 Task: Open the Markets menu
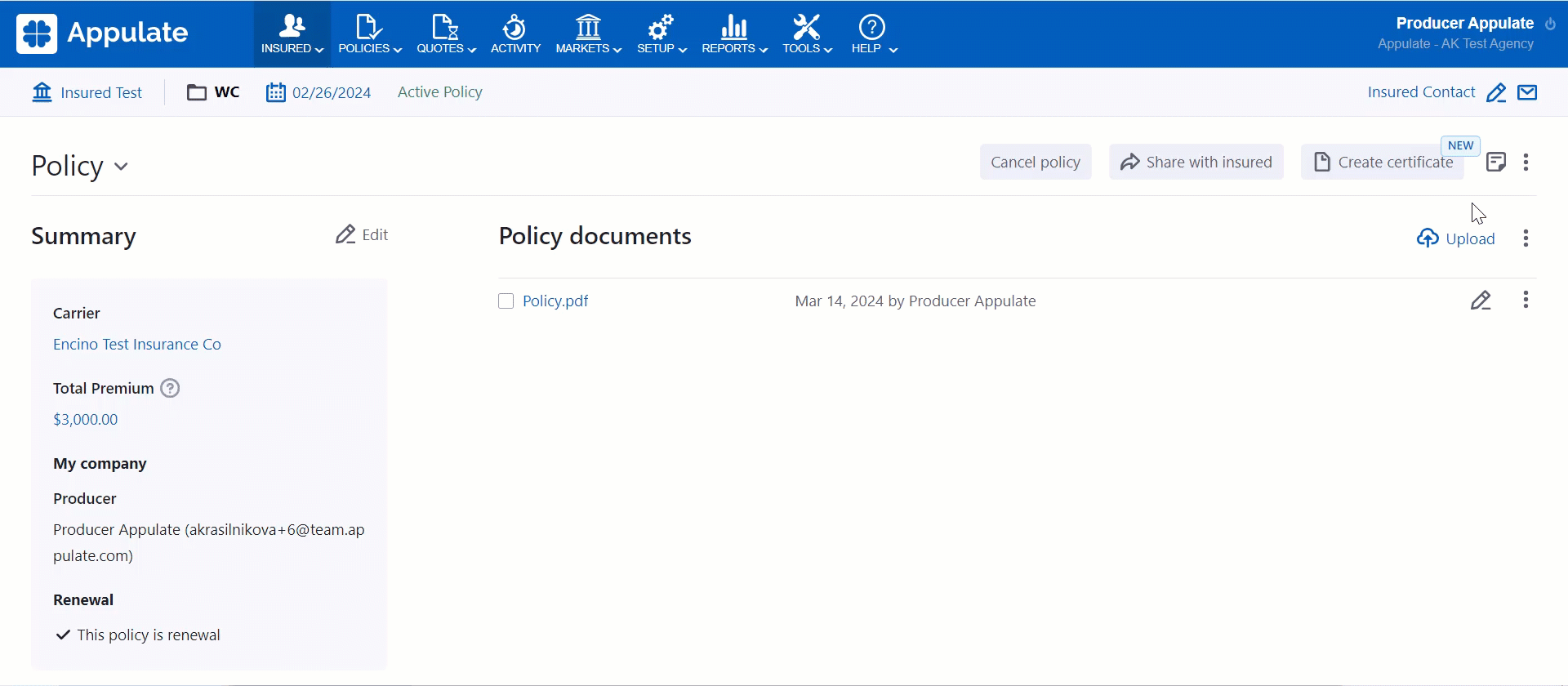[588, 34]
